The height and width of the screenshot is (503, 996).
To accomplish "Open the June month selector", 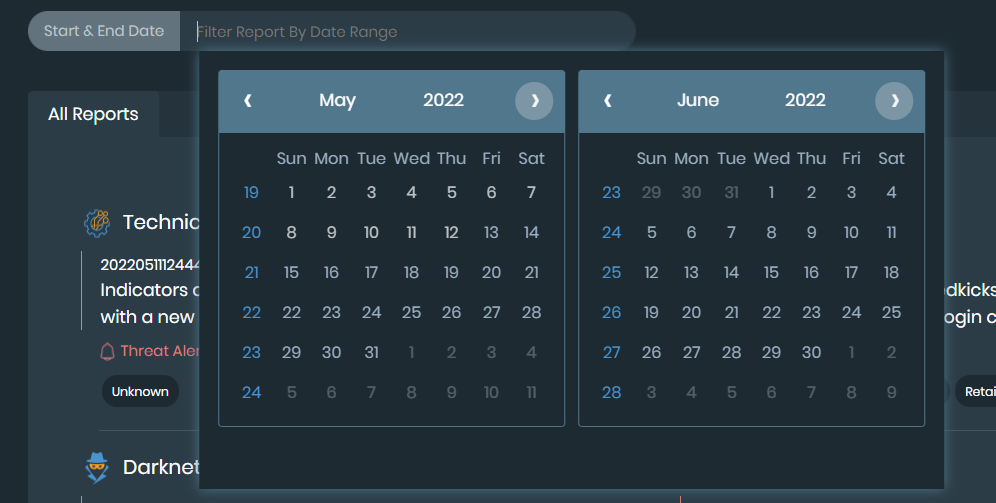I will 698,100.
